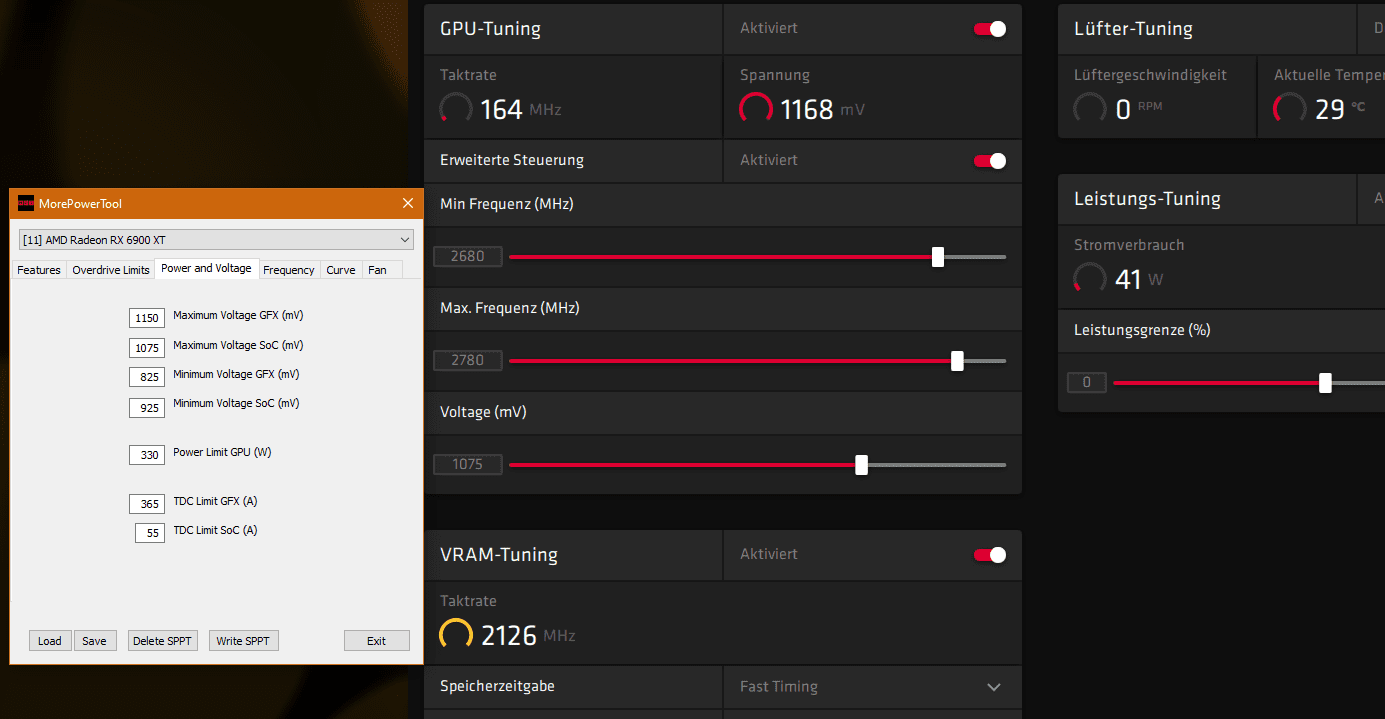Click the Max. Frequenz slider handle
The height and width of the screenshot is (719, 1385).
pos(957,361)
